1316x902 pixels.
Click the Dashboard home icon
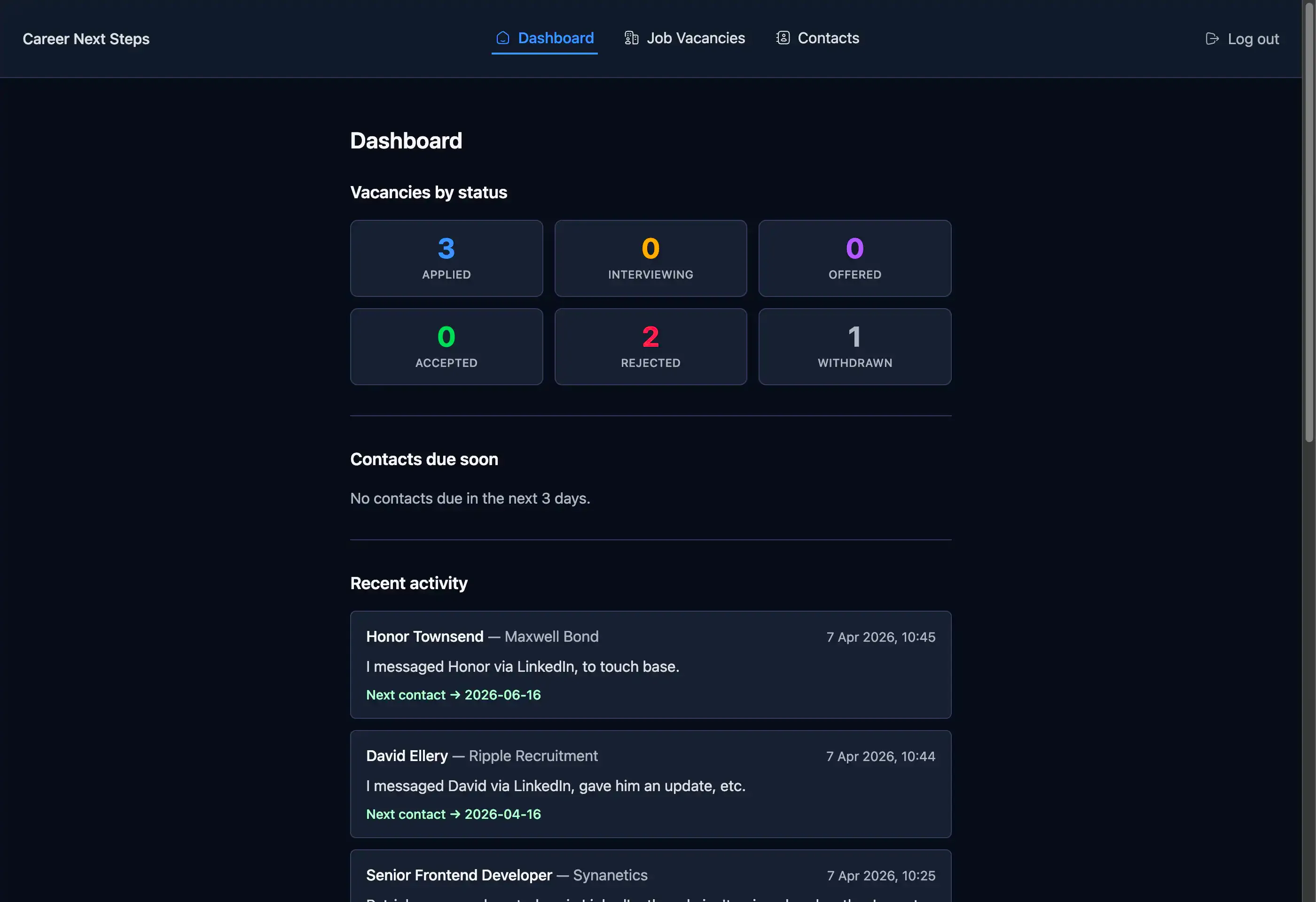pyautogui.click(x=502, y=38)
